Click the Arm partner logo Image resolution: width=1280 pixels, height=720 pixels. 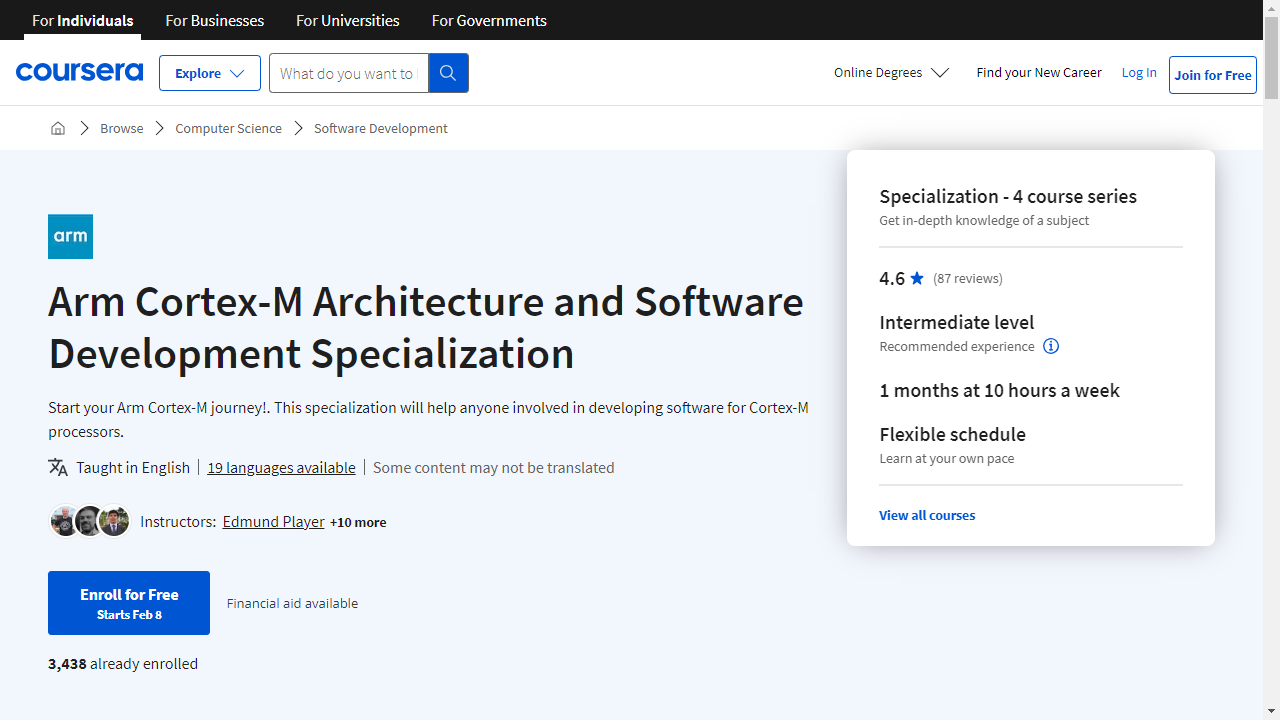tap(70, 237)
